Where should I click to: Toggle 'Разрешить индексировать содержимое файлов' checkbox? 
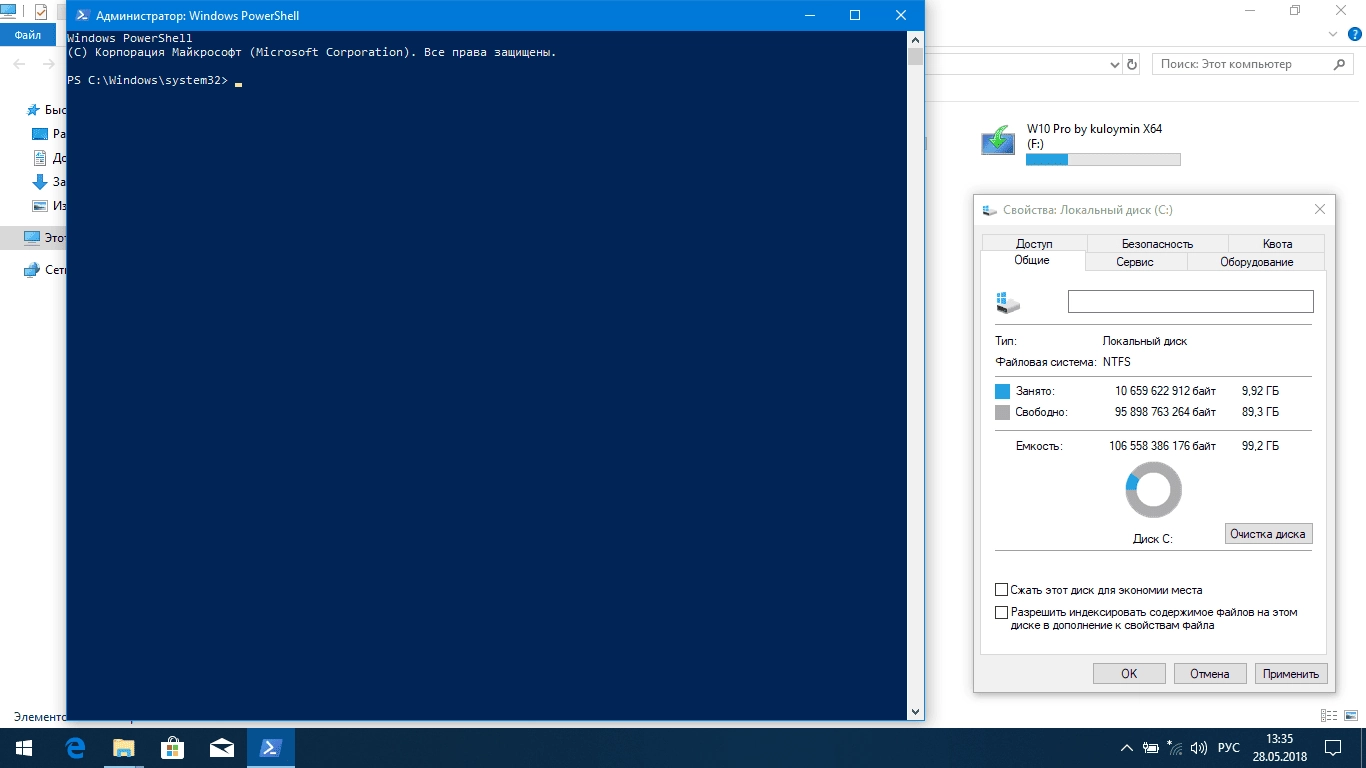(1002, 612)
